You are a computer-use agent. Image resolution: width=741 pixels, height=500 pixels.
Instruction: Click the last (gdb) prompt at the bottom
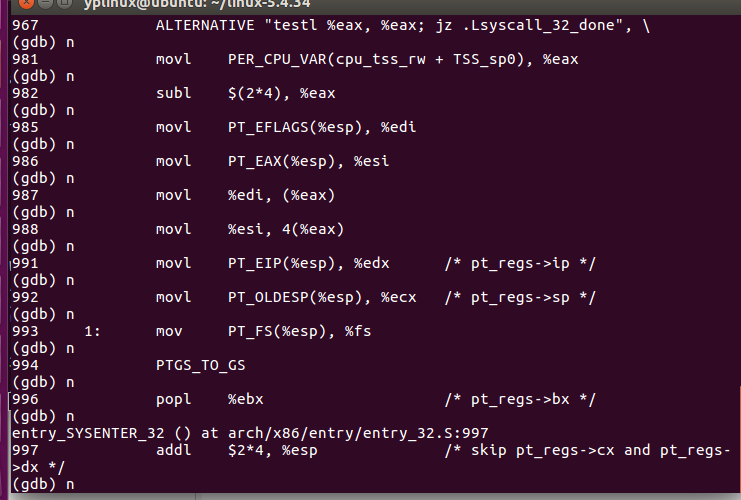tap(34, 484)
